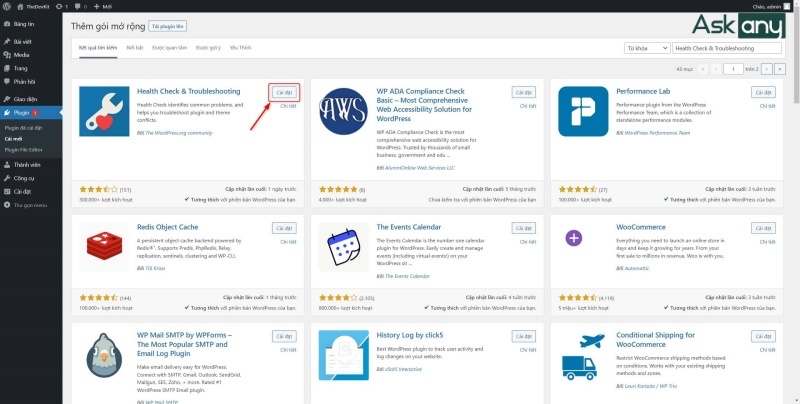The height and width of the screenshot is (404, 800).
Task: Click the WooCommerce purple plus icon
Action: (574, 238)
